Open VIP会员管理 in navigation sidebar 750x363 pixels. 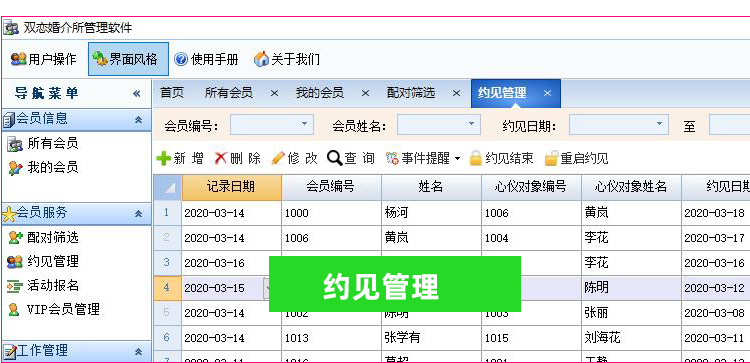(54, 309)
